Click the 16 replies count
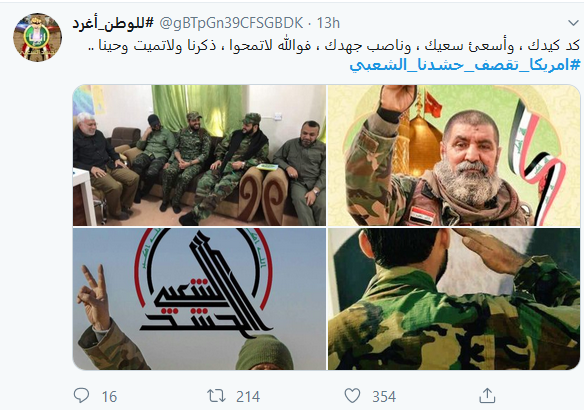This screenshot has width=584, height=410. click(x=110, y=397)
